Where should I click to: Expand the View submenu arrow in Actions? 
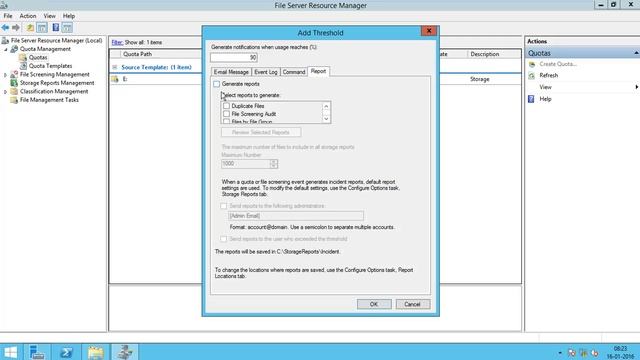[x=636, y=87]
